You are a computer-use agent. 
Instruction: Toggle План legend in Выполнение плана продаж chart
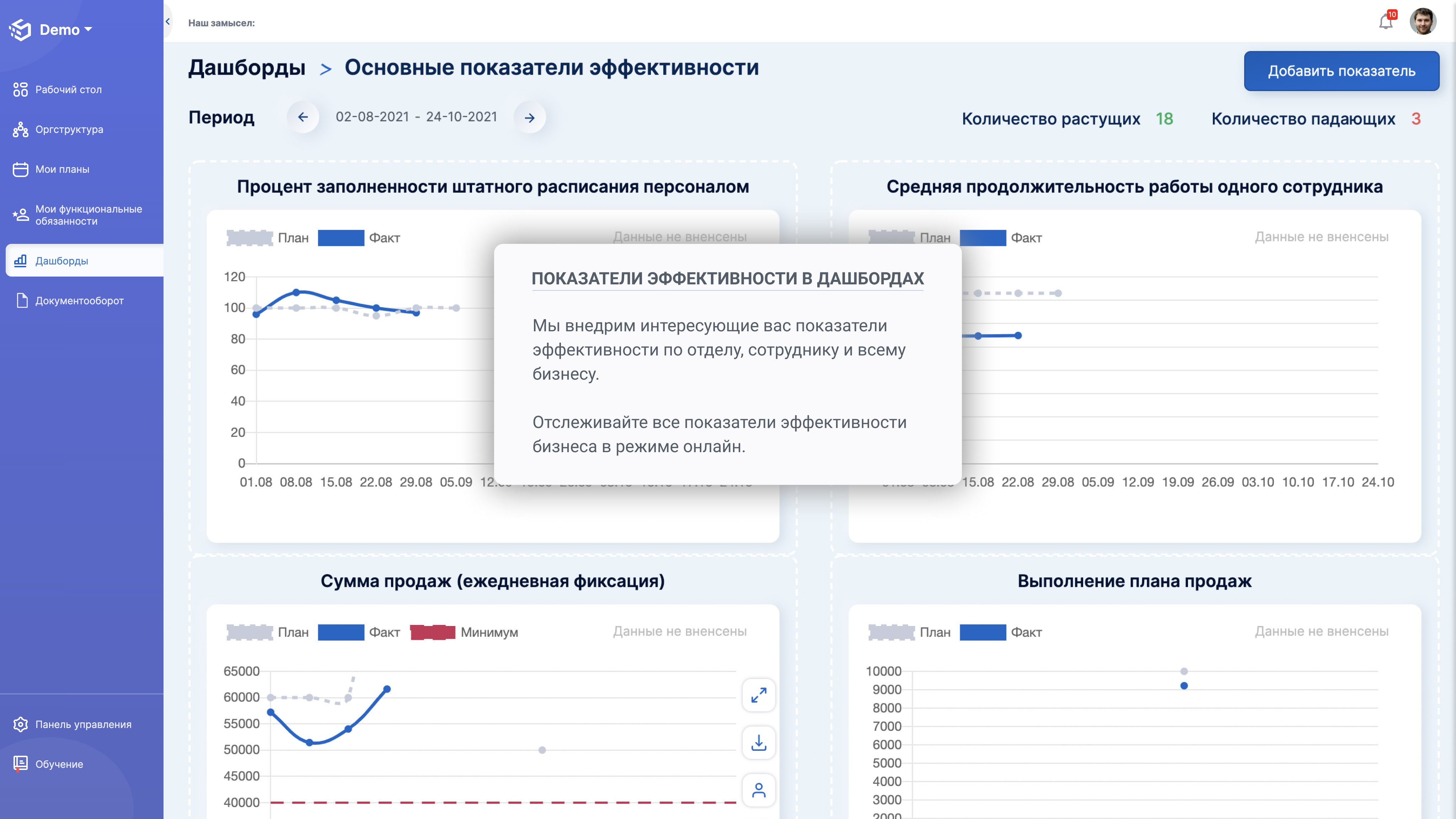tap(909, 632)
